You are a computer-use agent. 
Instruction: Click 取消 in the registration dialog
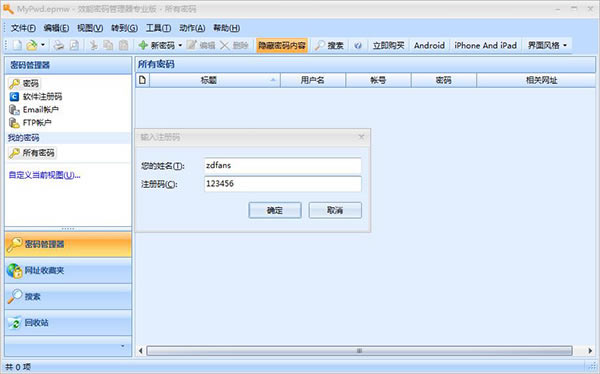tap(335, 210)
